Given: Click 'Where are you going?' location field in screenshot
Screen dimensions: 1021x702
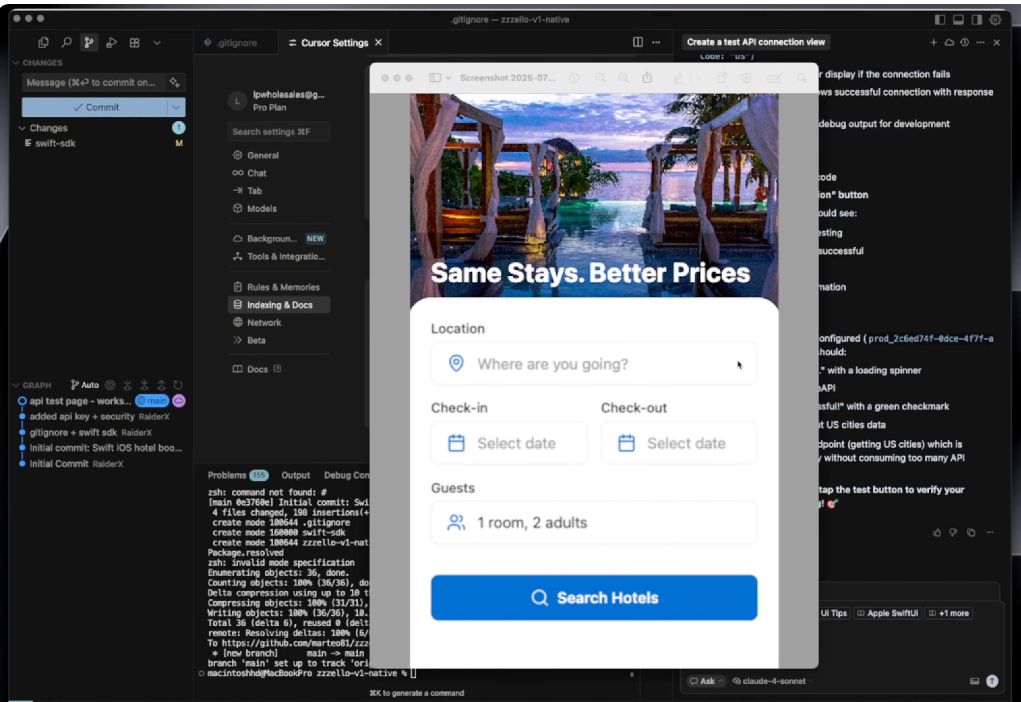Looking at the screenshot, I should point(594,363).
